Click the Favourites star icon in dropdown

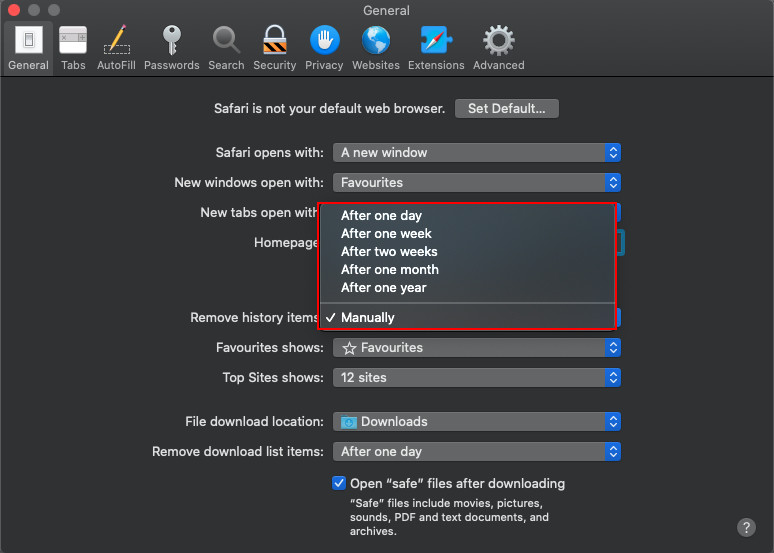pyautogui.click(x=349, y=348)
